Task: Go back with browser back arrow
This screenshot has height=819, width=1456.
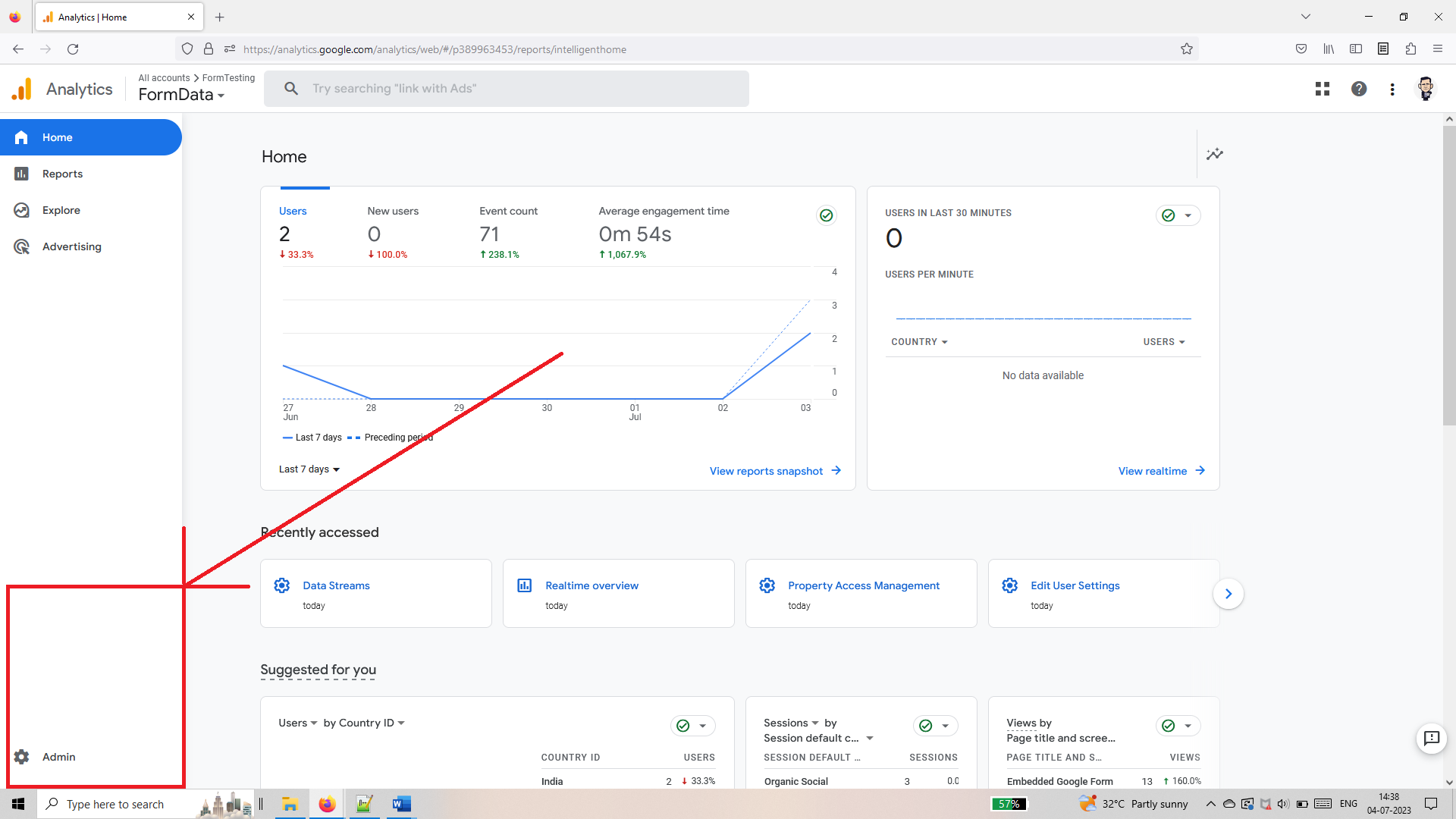Action: coord(18,49)
